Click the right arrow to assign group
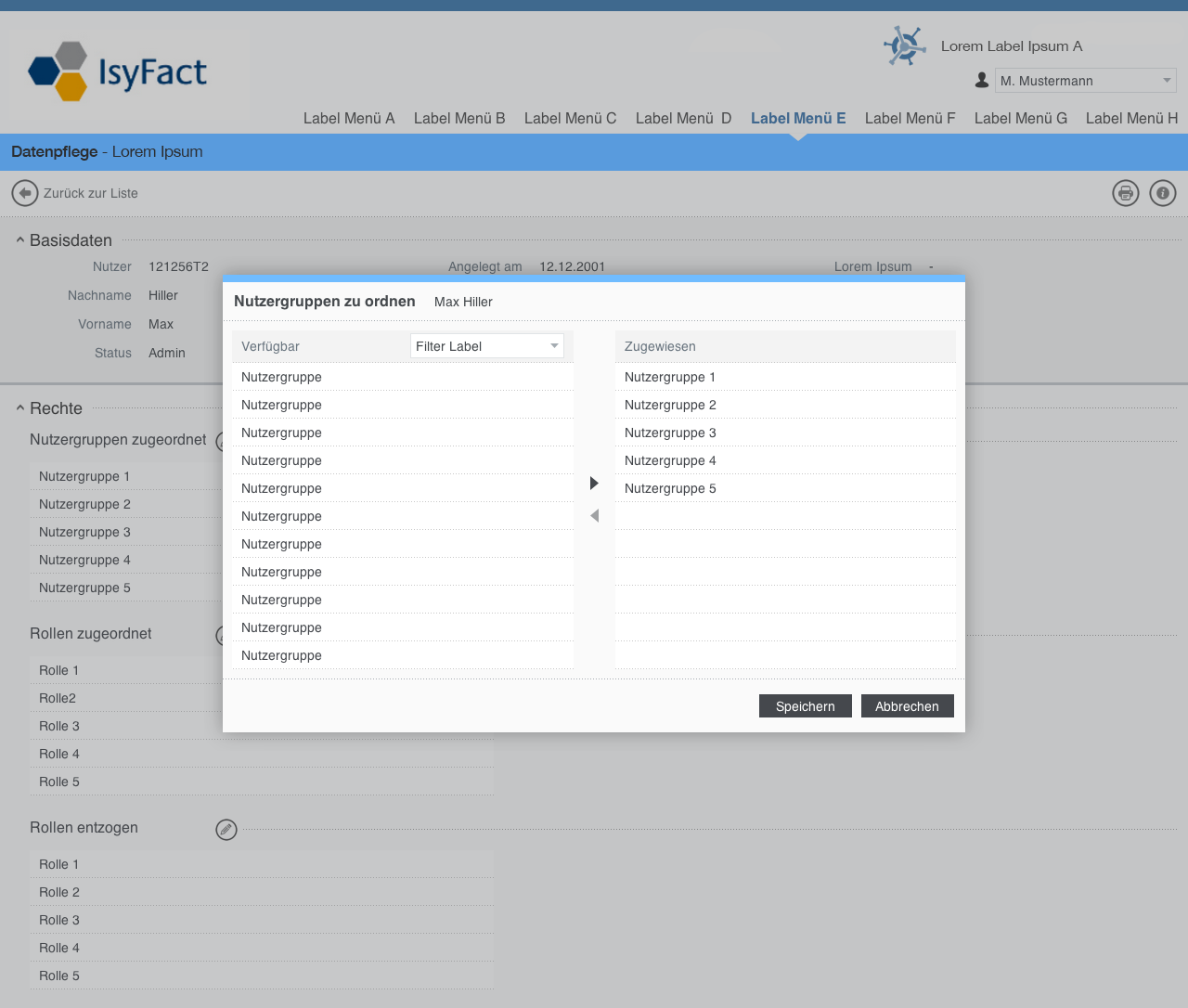The width and height of the screenshot is (1188, 1008). click(594, 483)
